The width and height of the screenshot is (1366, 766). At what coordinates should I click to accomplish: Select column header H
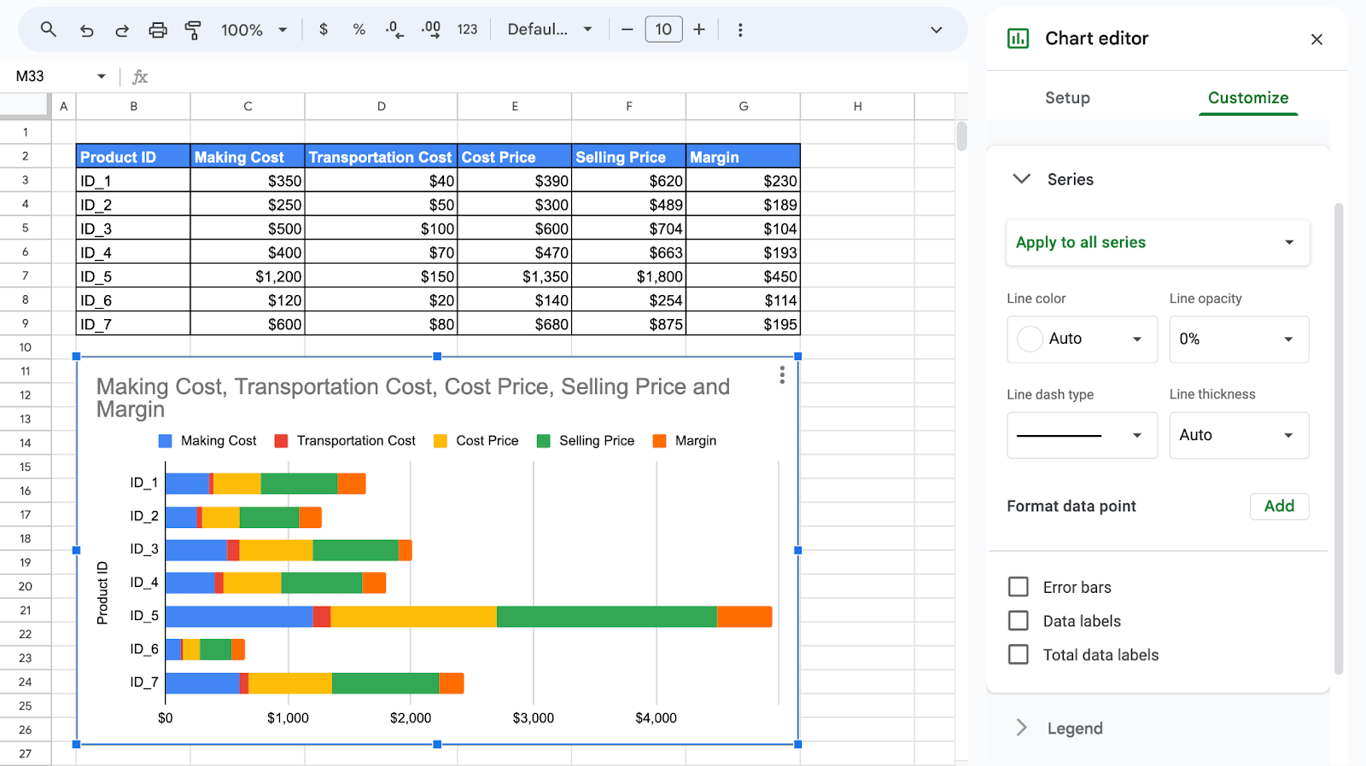point(857,106)
